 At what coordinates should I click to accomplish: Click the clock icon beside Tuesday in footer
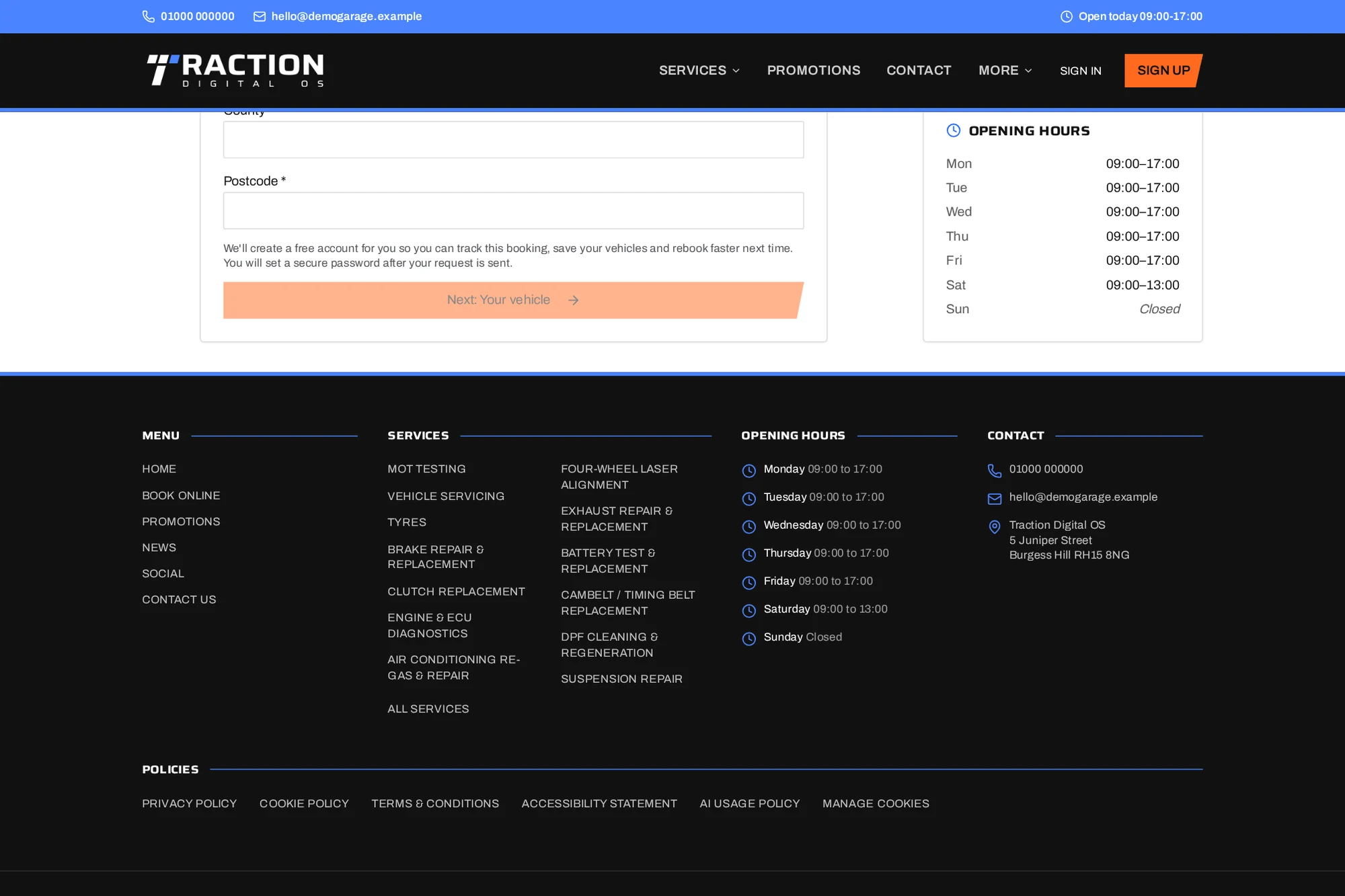pos(748,499)
